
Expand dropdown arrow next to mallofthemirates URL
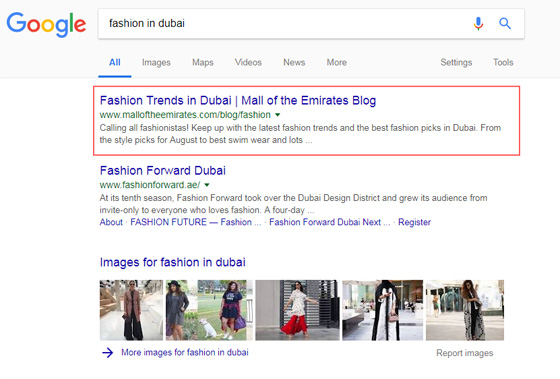[x=278, y=115]
